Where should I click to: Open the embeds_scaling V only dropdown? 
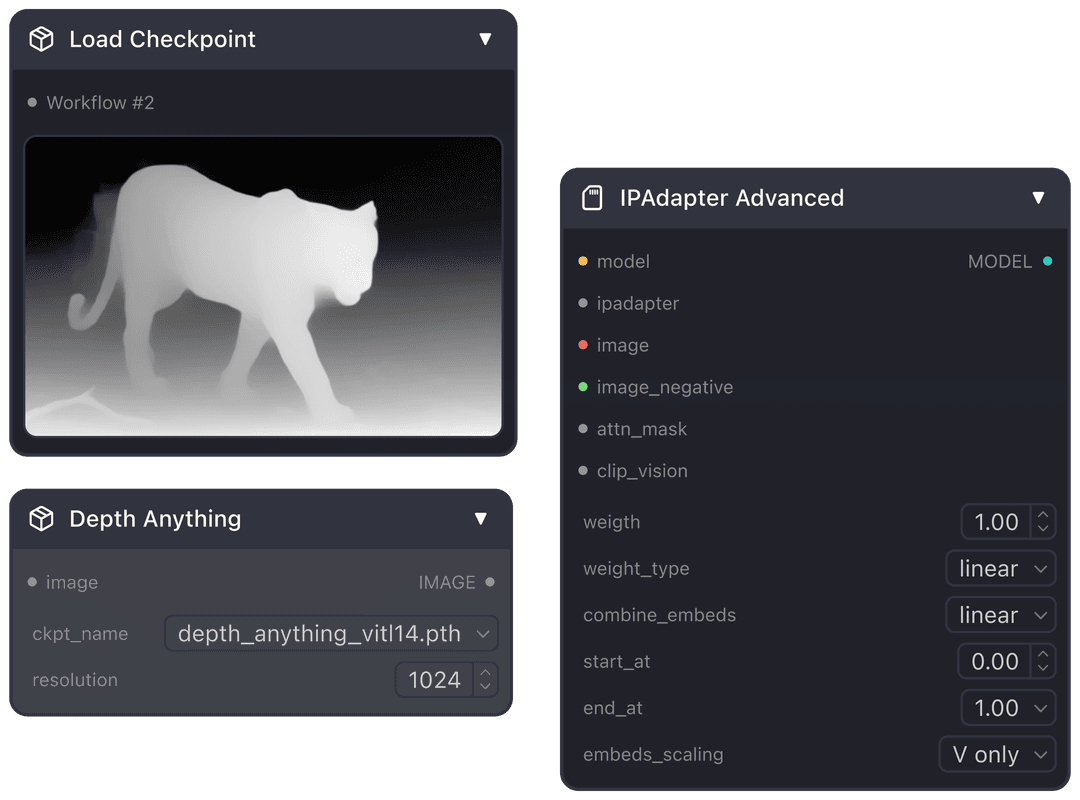997,754
